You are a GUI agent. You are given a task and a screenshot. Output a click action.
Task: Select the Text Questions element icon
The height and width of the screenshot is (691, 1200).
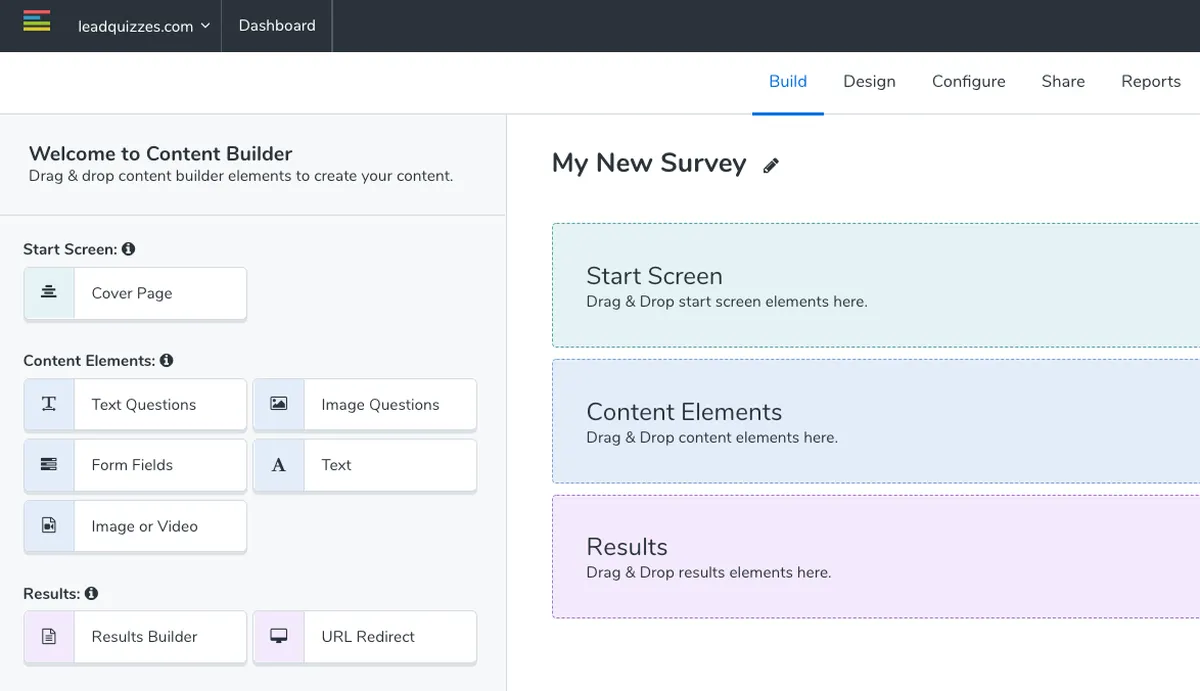[49, 404]
